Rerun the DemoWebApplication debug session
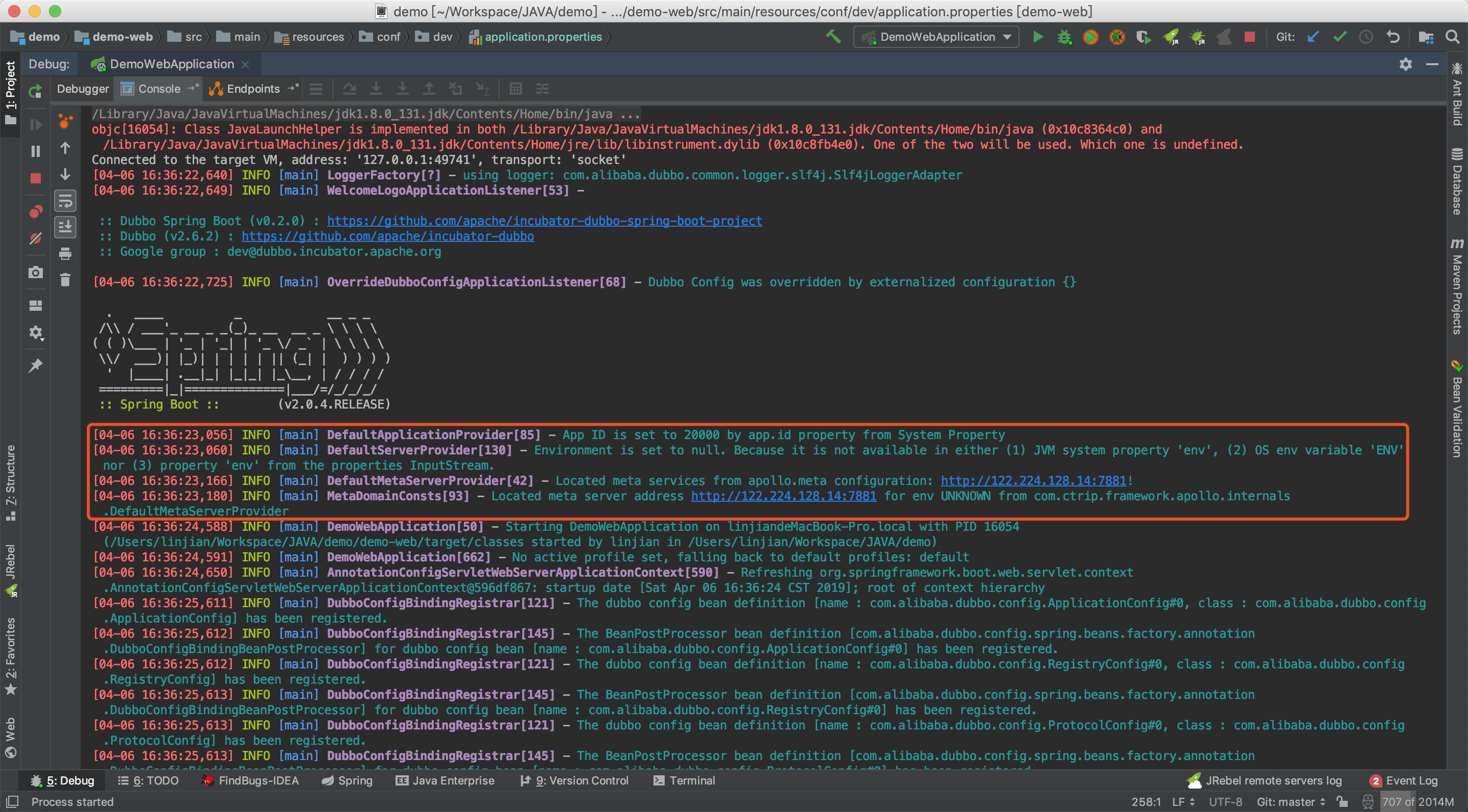Viewport: 1468px width, 812px height. [35, 92]
